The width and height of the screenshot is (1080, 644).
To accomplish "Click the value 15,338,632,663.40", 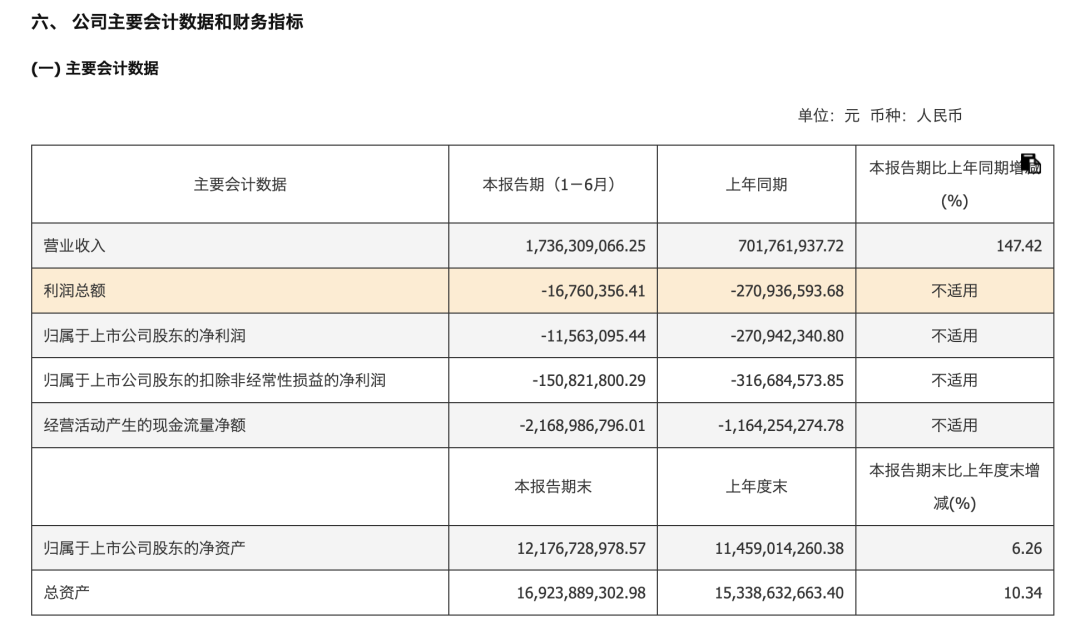I will click(780, 592).
